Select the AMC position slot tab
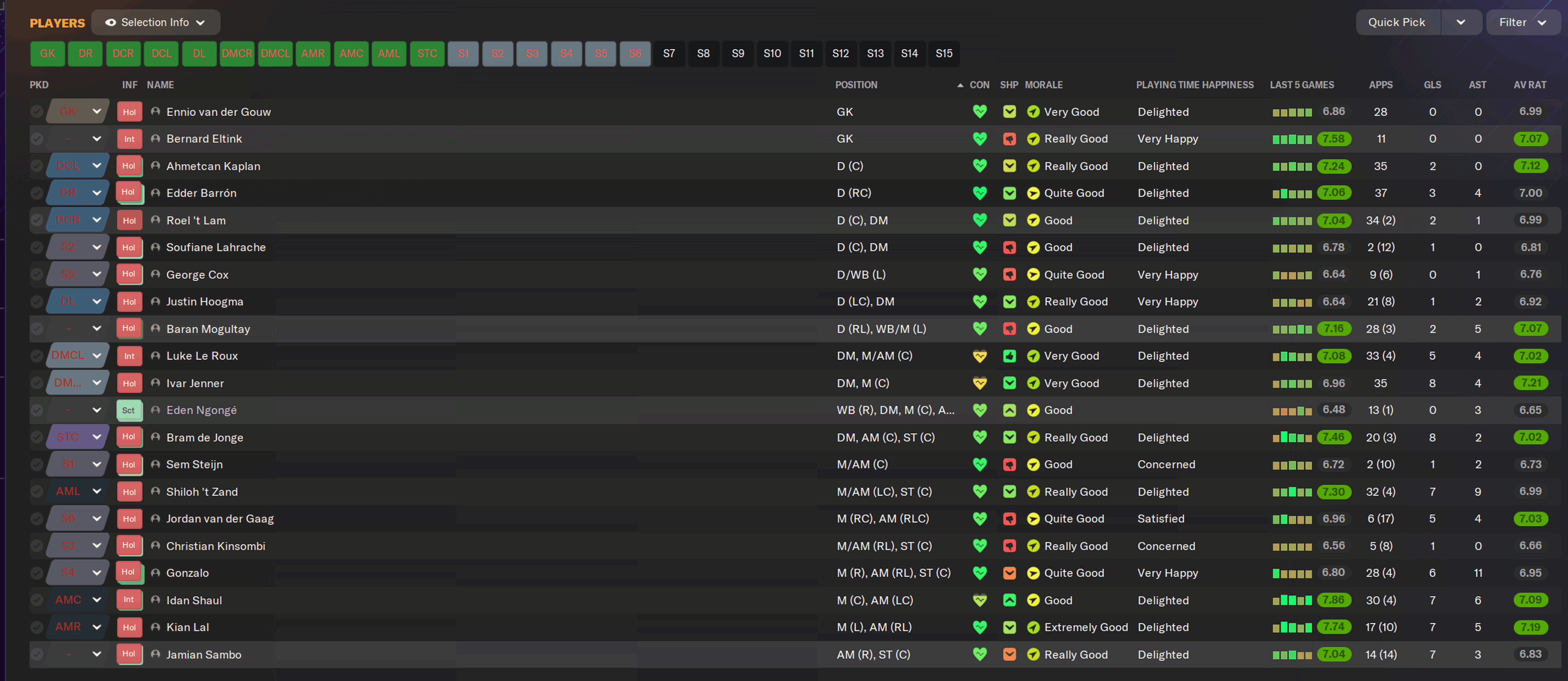 pos(351,54)
